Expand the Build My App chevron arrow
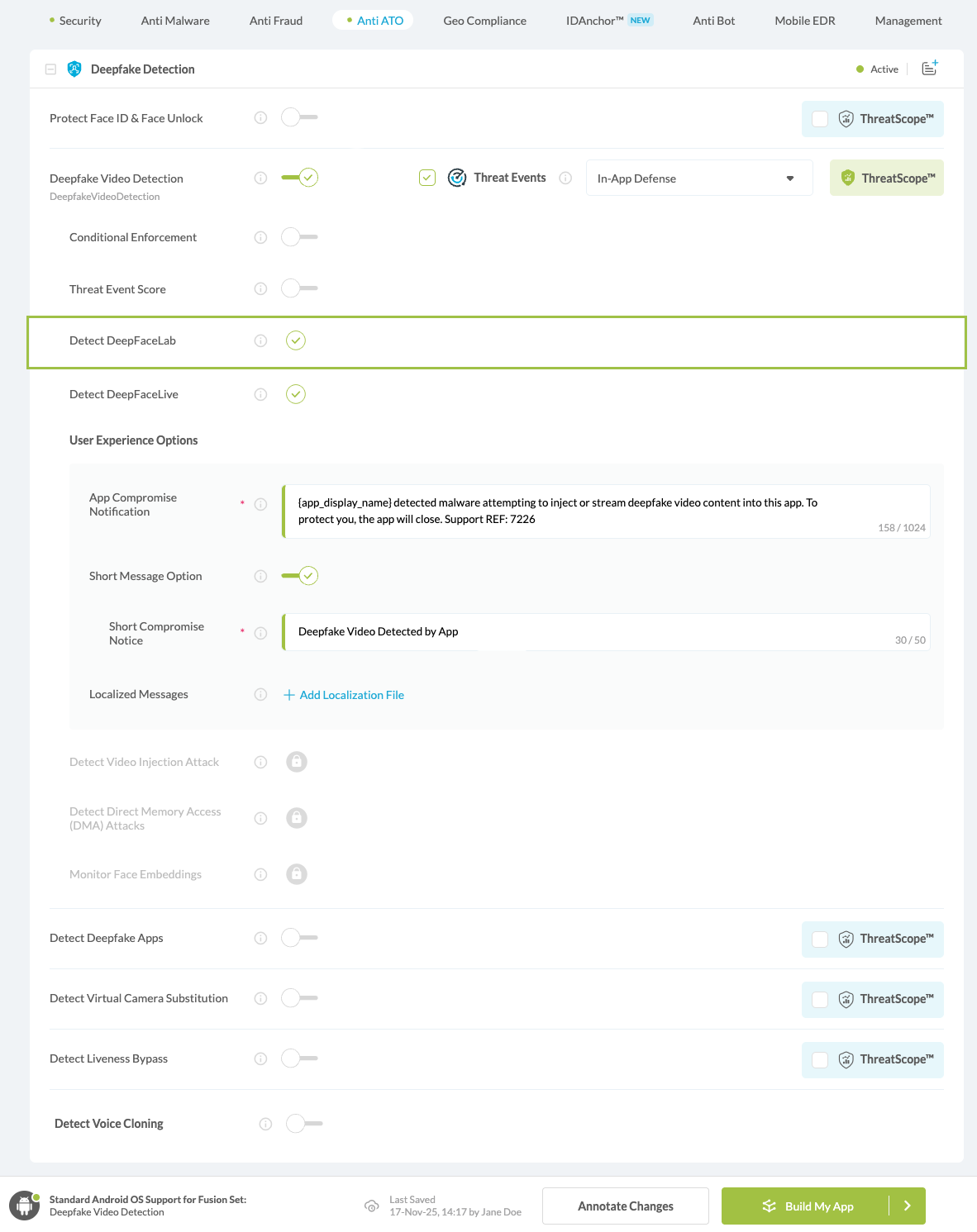Viewport: 977px width, 1232px height. [x=906, y=1206]
